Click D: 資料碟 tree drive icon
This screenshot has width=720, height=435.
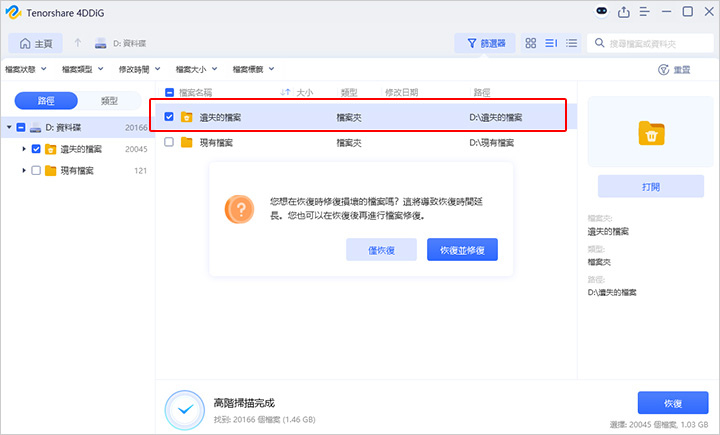[35, 128]
